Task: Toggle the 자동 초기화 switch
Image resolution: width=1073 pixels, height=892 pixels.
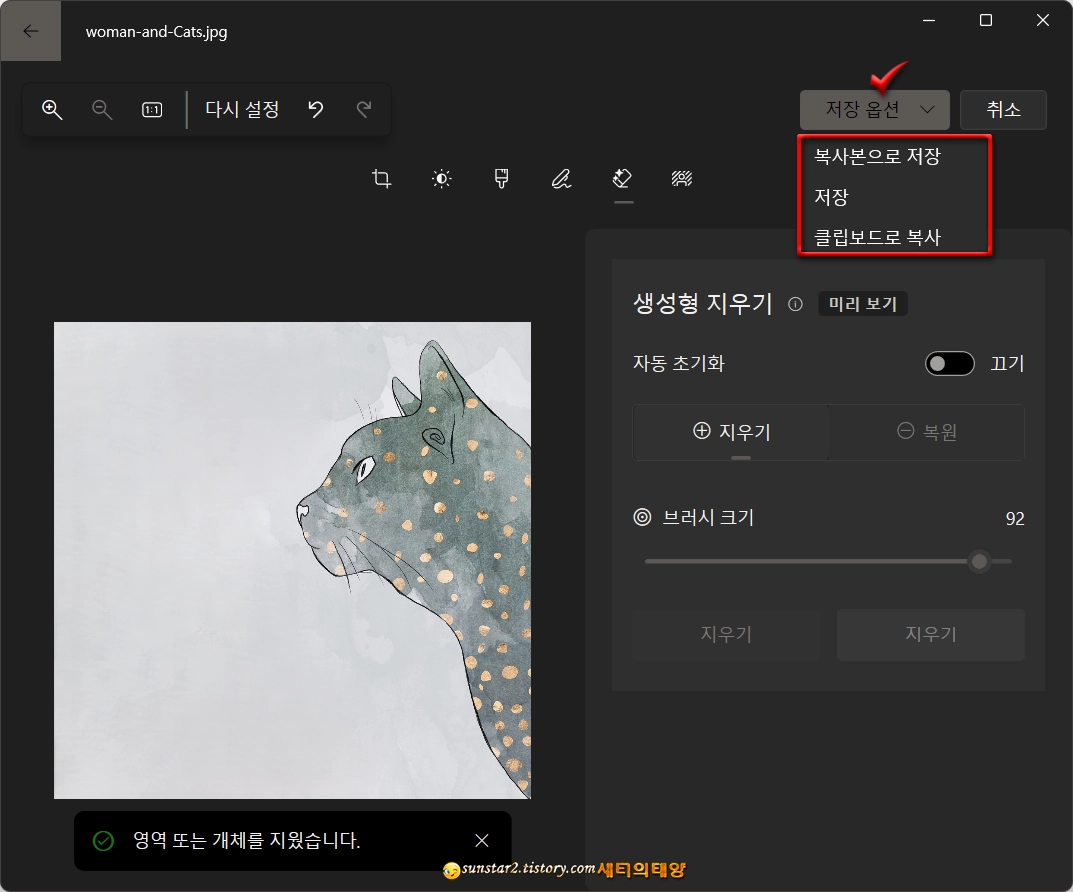Action: click(x=950, y=364)
